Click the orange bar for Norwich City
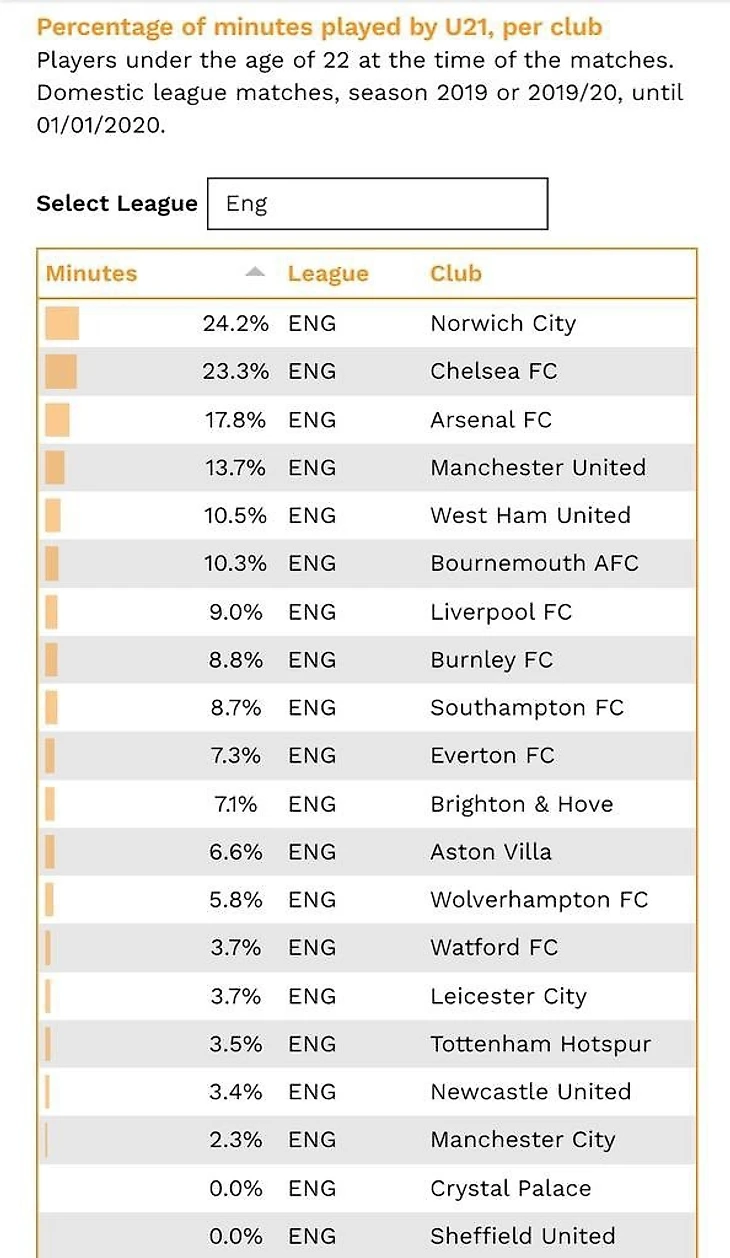The image size is (730, 1258). click(62, 324)
